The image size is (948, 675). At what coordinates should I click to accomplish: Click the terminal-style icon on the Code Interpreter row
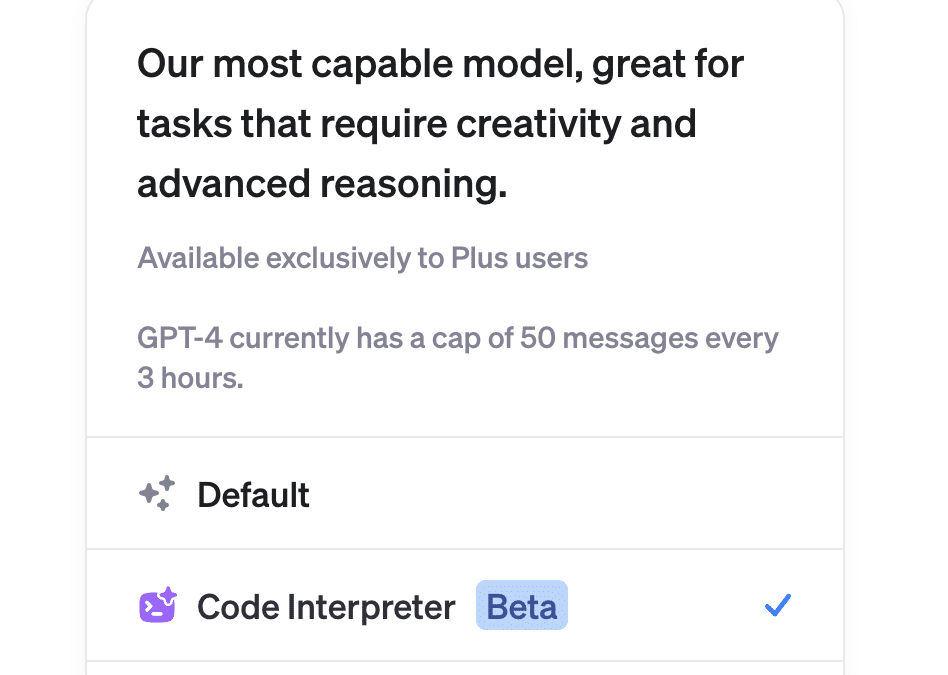point(156,606)
